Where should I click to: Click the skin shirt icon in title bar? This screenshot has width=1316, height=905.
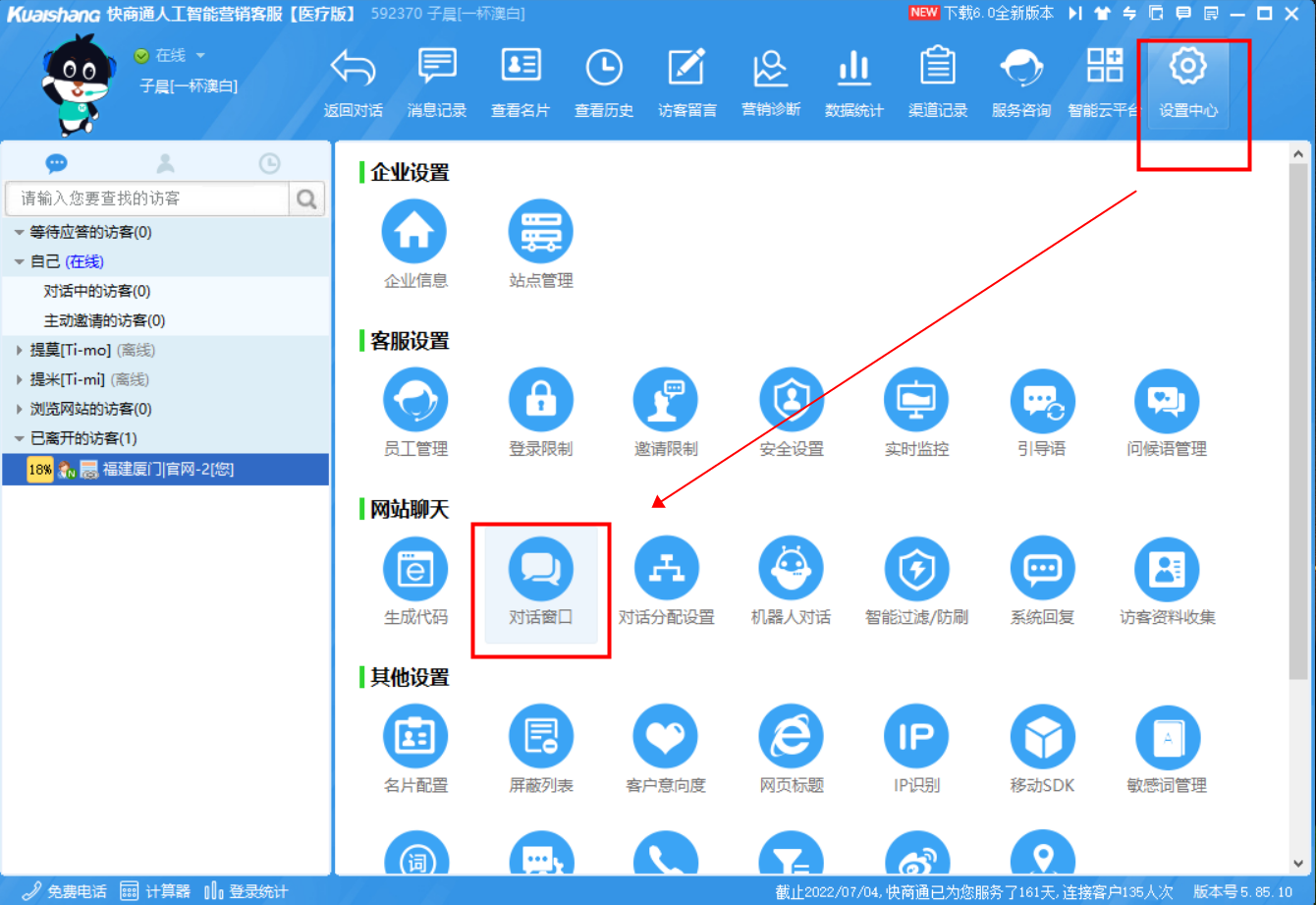[x=1103, y=13]
